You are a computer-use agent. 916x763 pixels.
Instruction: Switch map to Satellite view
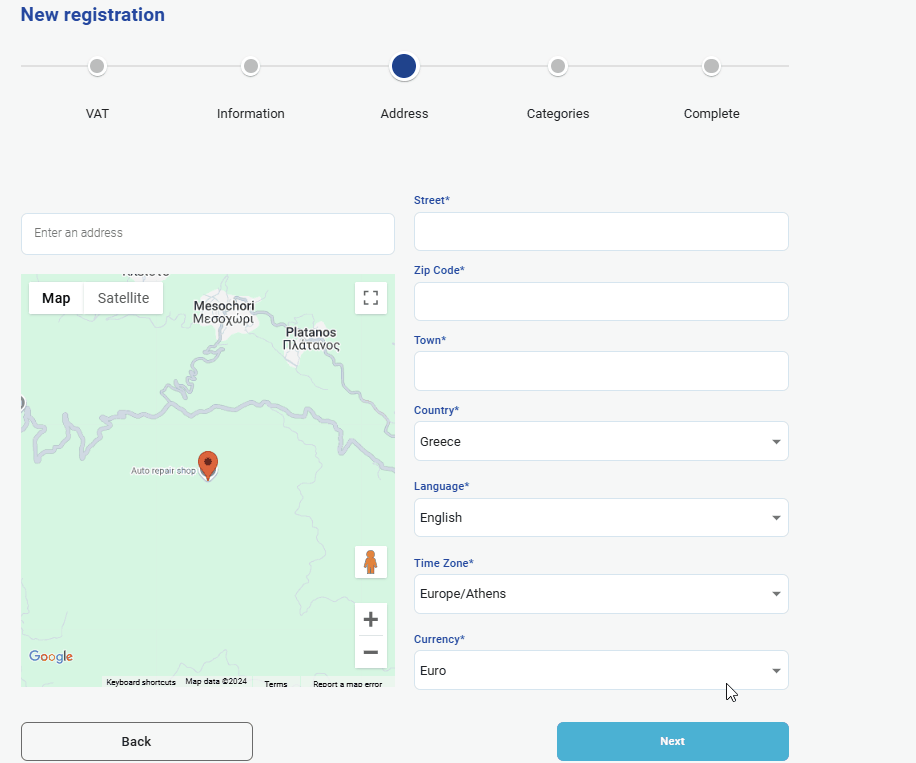pos(123,298)
